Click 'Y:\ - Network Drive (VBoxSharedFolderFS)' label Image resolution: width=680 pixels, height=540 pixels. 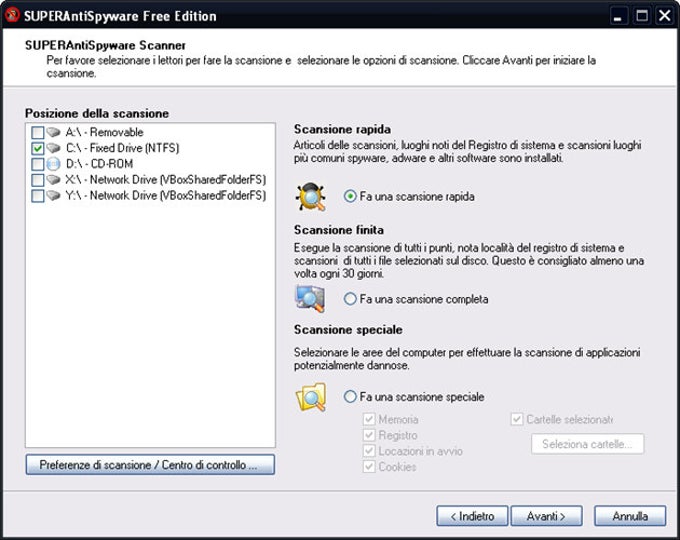(166, 196)
